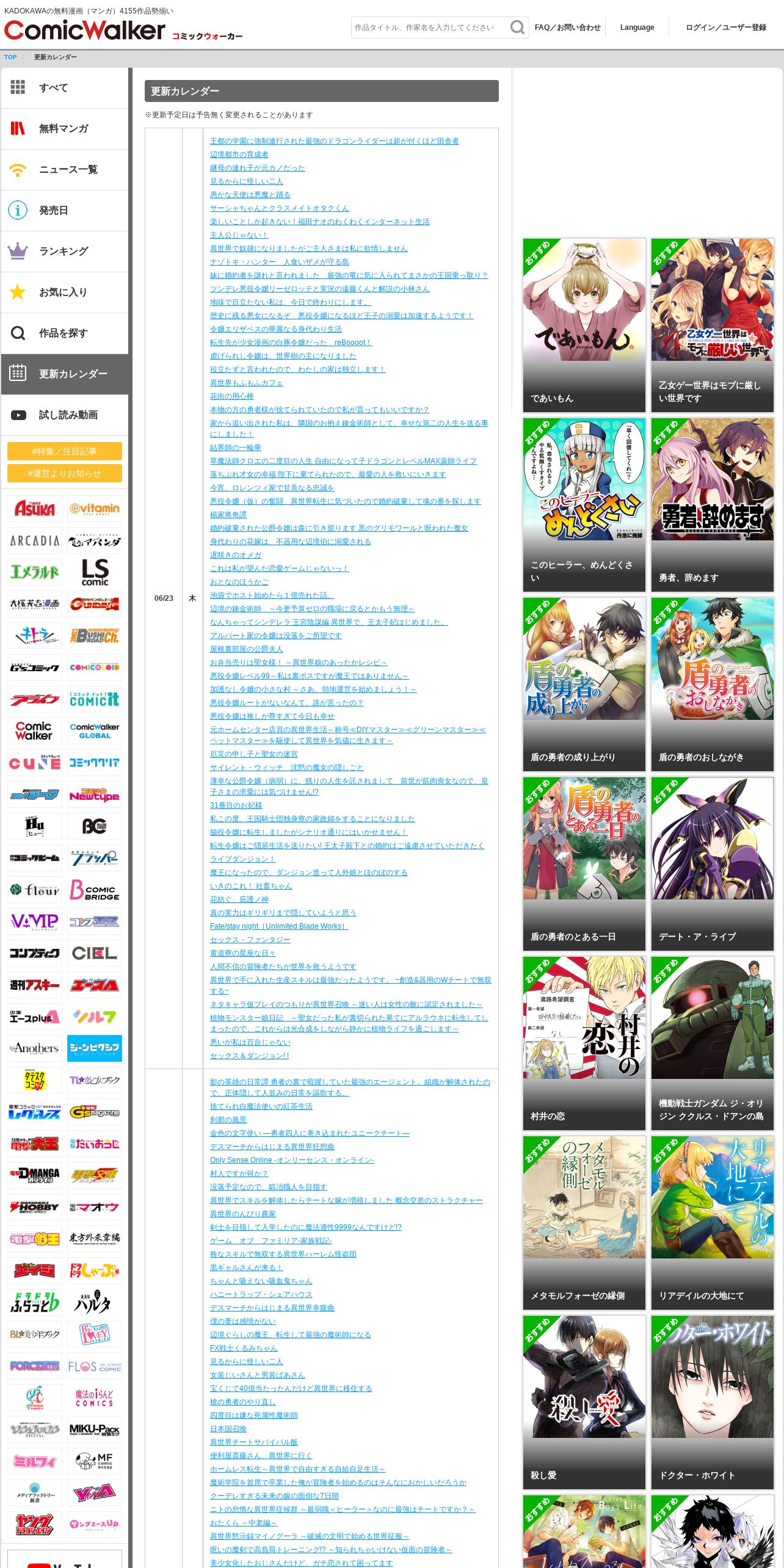Select 更新カレンダー calendar sidebar item
This screenshot has height=1568, width=784.
tap(65, 374)
